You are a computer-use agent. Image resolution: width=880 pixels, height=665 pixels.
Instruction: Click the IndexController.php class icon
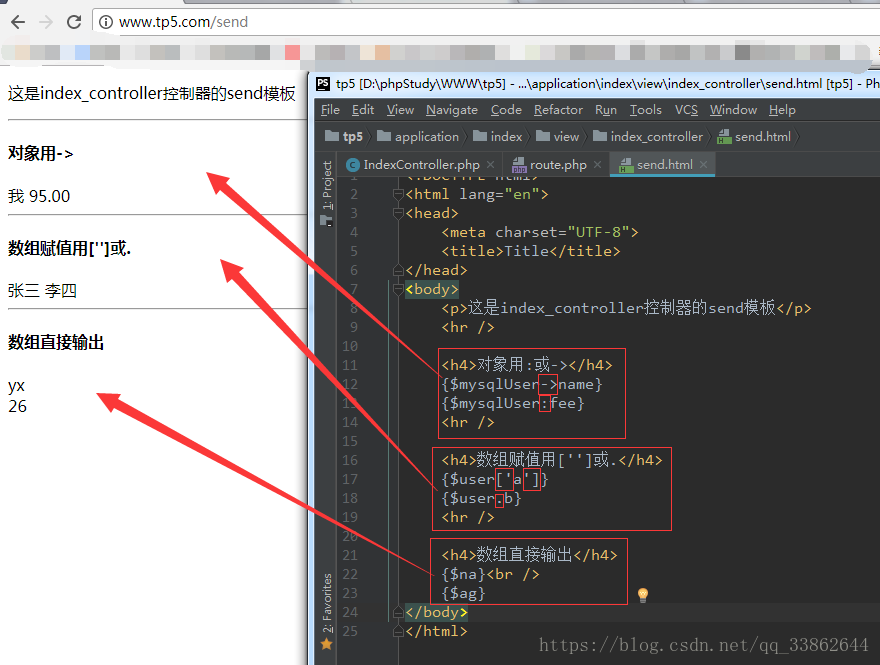(x=353, y=164)
